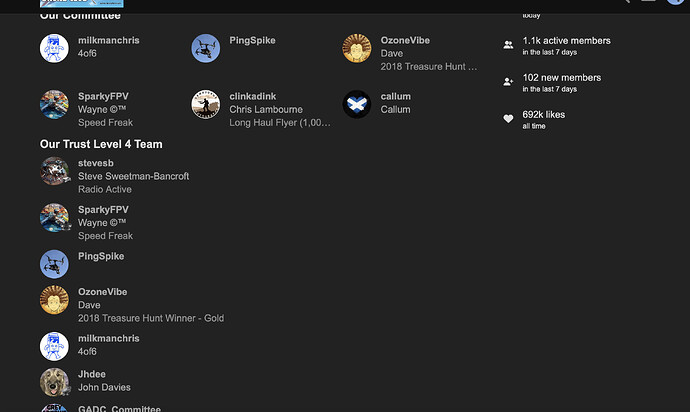Open Jhdee user profile link
This screenshot has width=690, height=412.
point(92,374)
